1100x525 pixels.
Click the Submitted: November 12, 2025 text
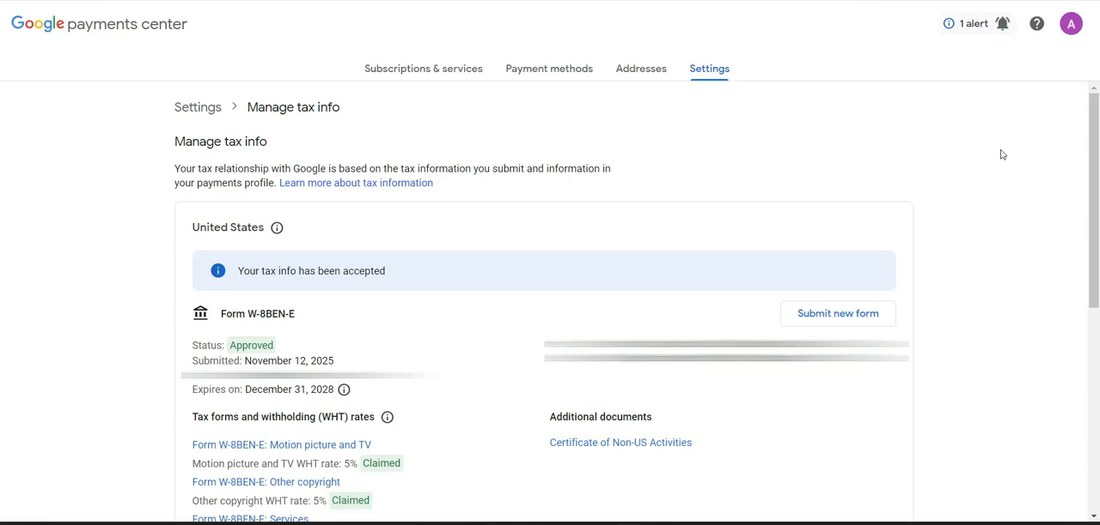pos(263,361)
